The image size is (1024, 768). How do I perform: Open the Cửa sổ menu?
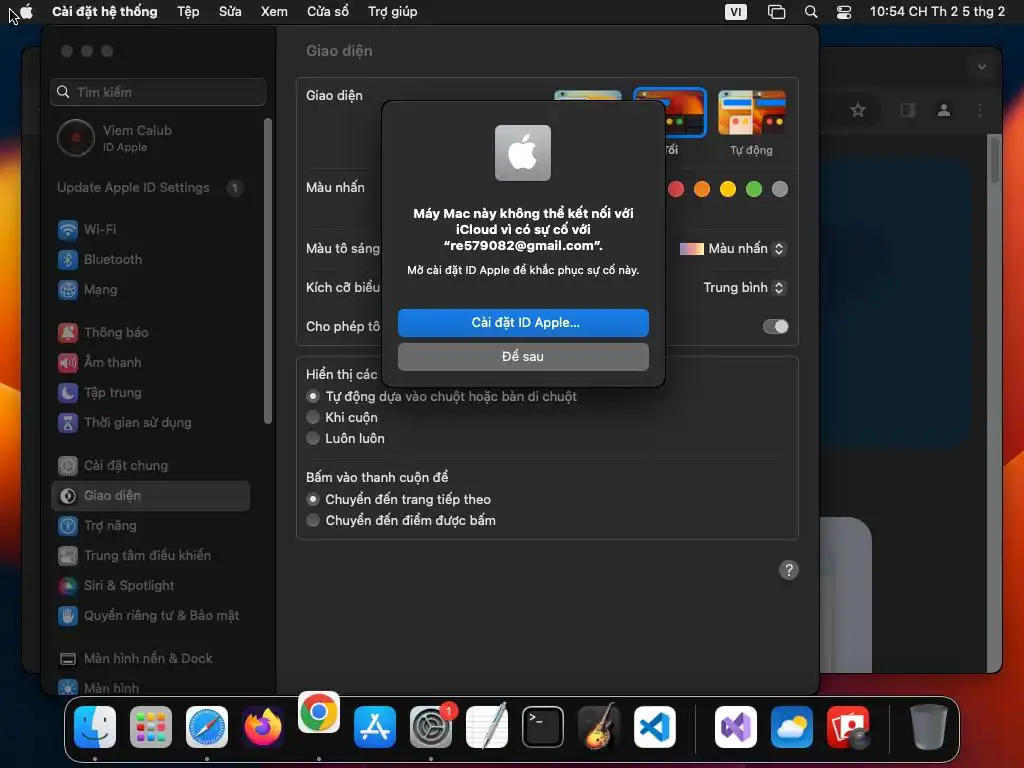[327, 11]
